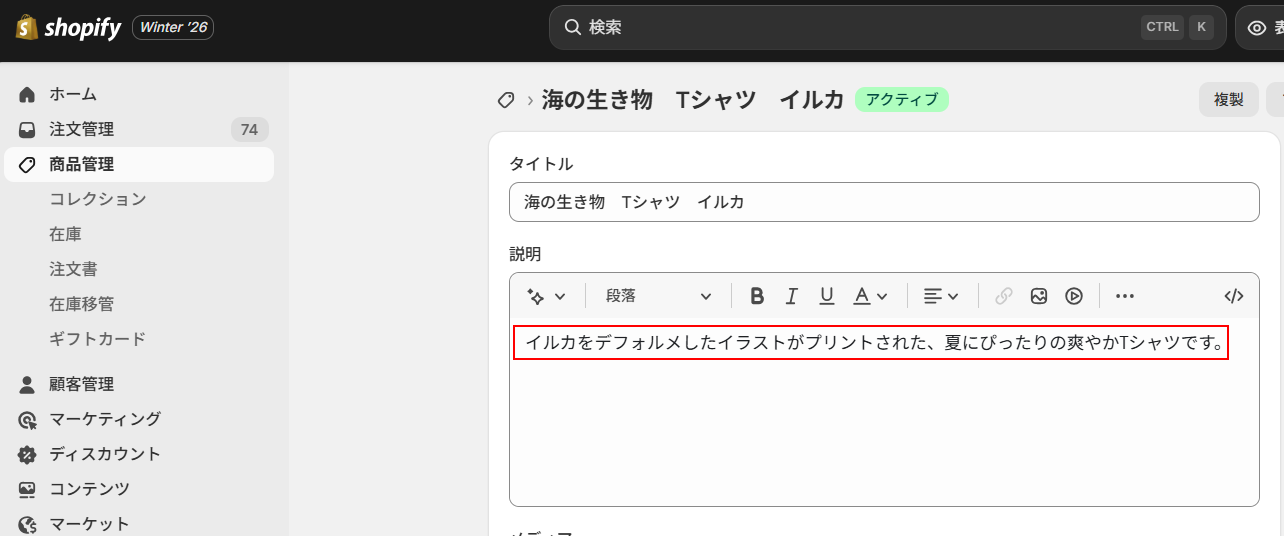Click the insert link icon
Image resolution: width=1284 pixels, height=536 pixels.
(1004, 296)
